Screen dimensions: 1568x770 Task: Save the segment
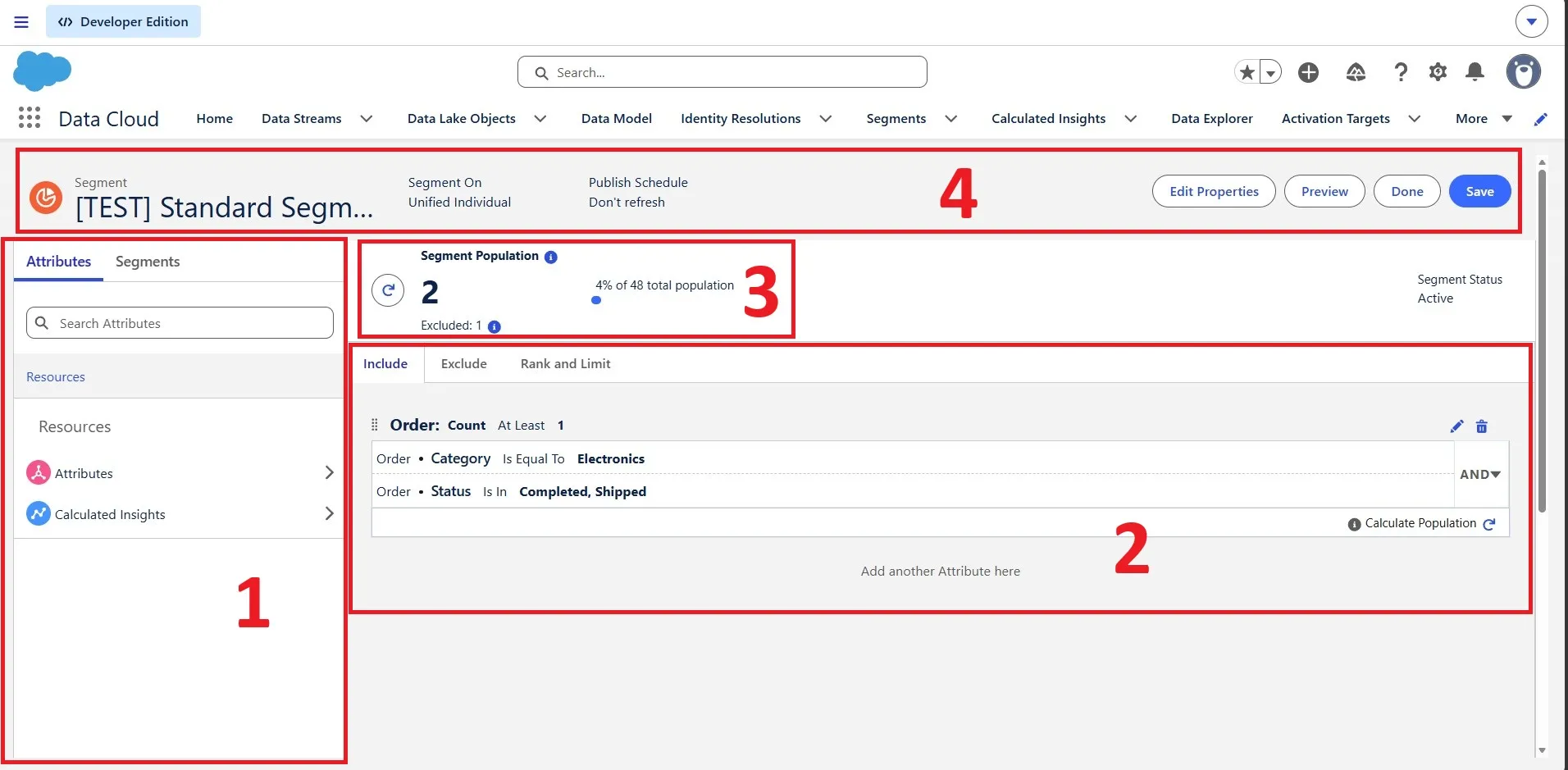1480,191
